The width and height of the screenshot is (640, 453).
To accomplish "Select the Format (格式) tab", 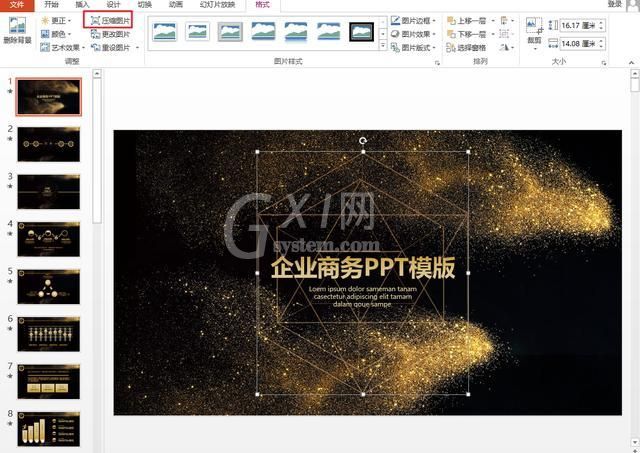I will click(x=262, y=4).
